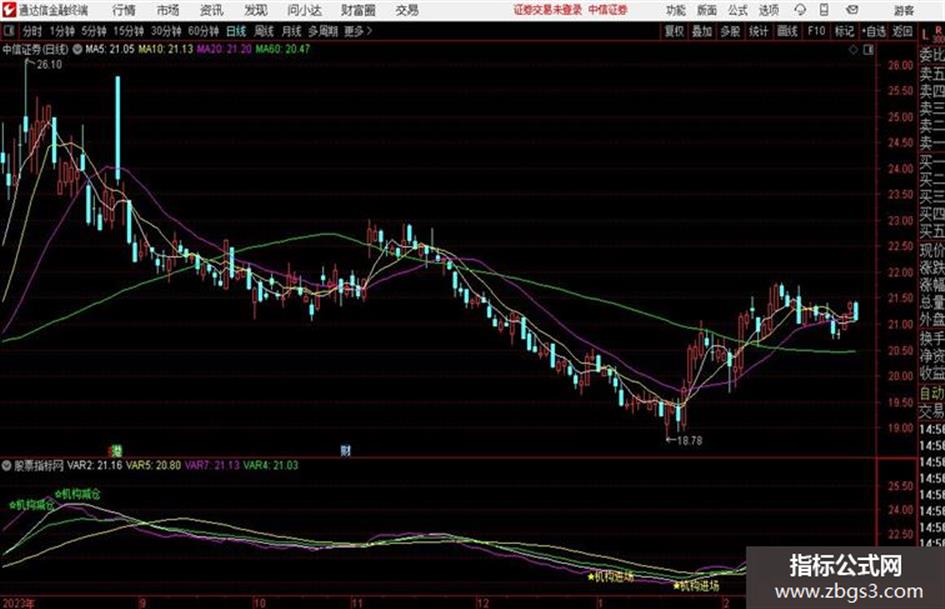The height and width of the screenshot is (609, 945).
Task: Click the MA60: 20.47 indicator label
Action: pyautogui.click(x=283, y=49)
